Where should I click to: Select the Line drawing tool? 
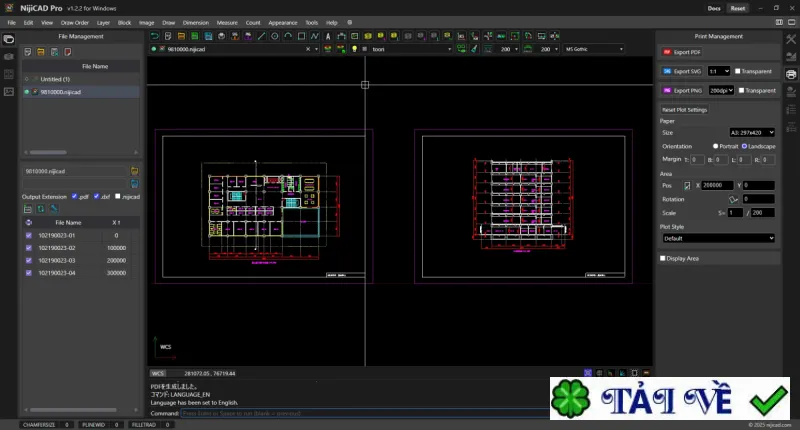261,36
